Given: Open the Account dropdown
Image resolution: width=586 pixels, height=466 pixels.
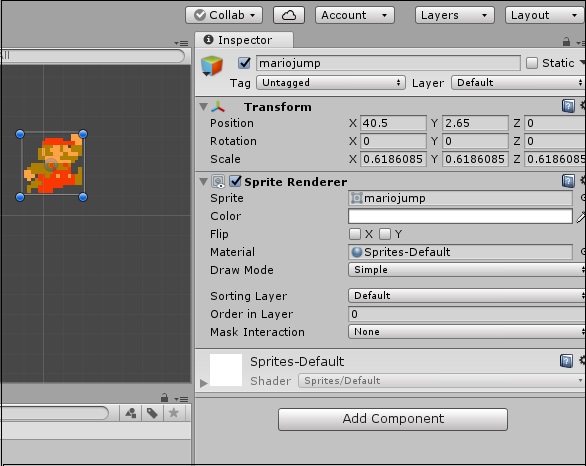Looking at the screenshot, I should (355, 15).
